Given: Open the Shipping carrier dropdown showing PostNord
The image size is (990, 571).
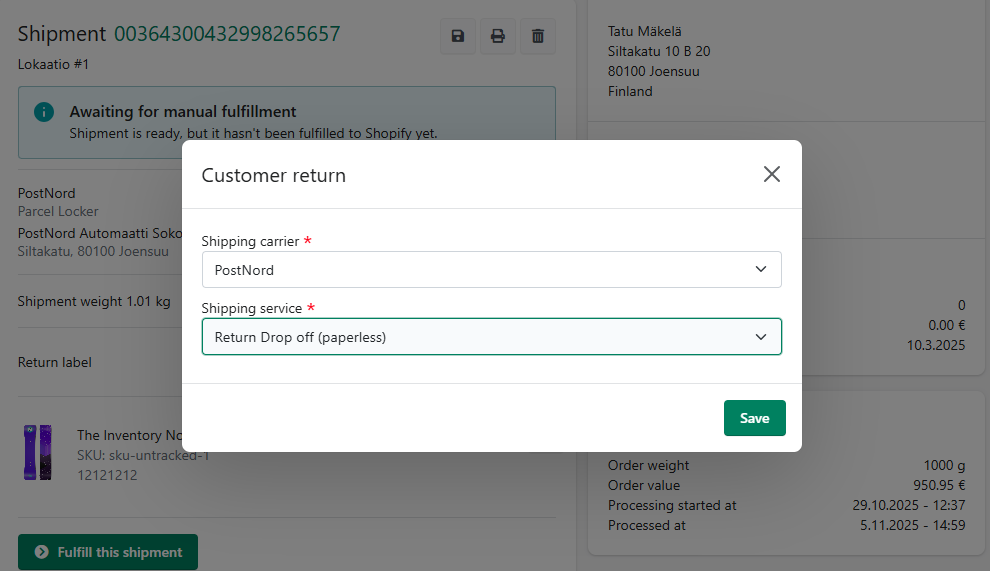Looking at the screenshot, I should tap(491, 270).
